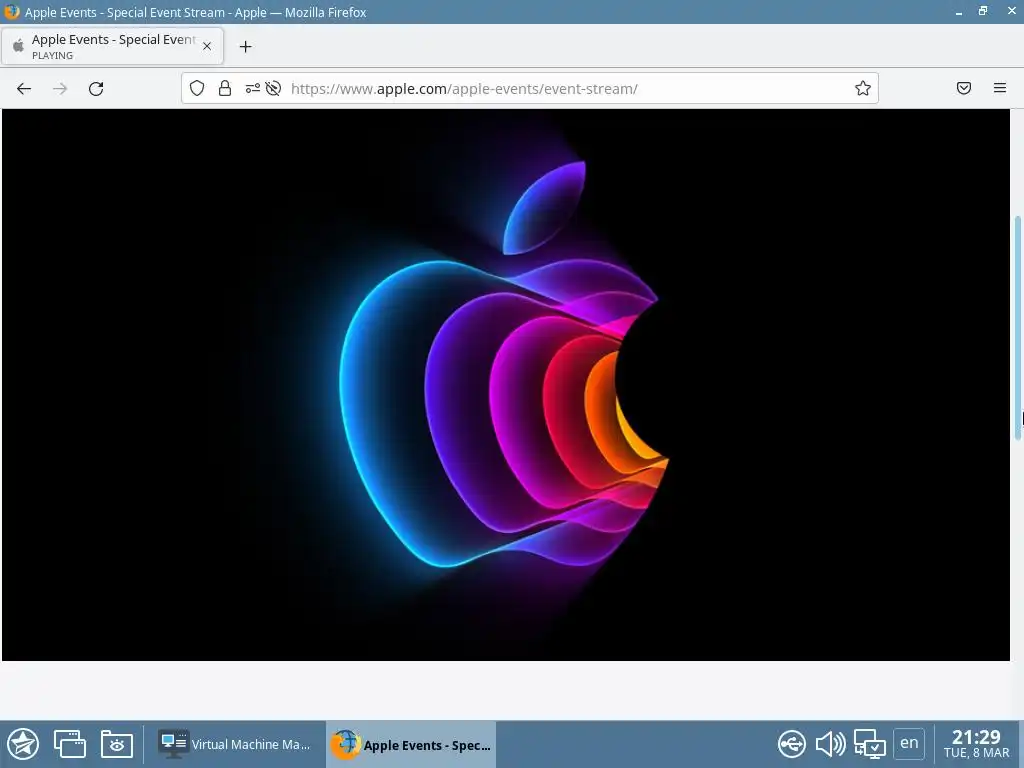The width and height of the screenshot is (1024, 768).
Task: Open the file manager taskbar icon
Action: pyautogui.click(x=117, y=744)
